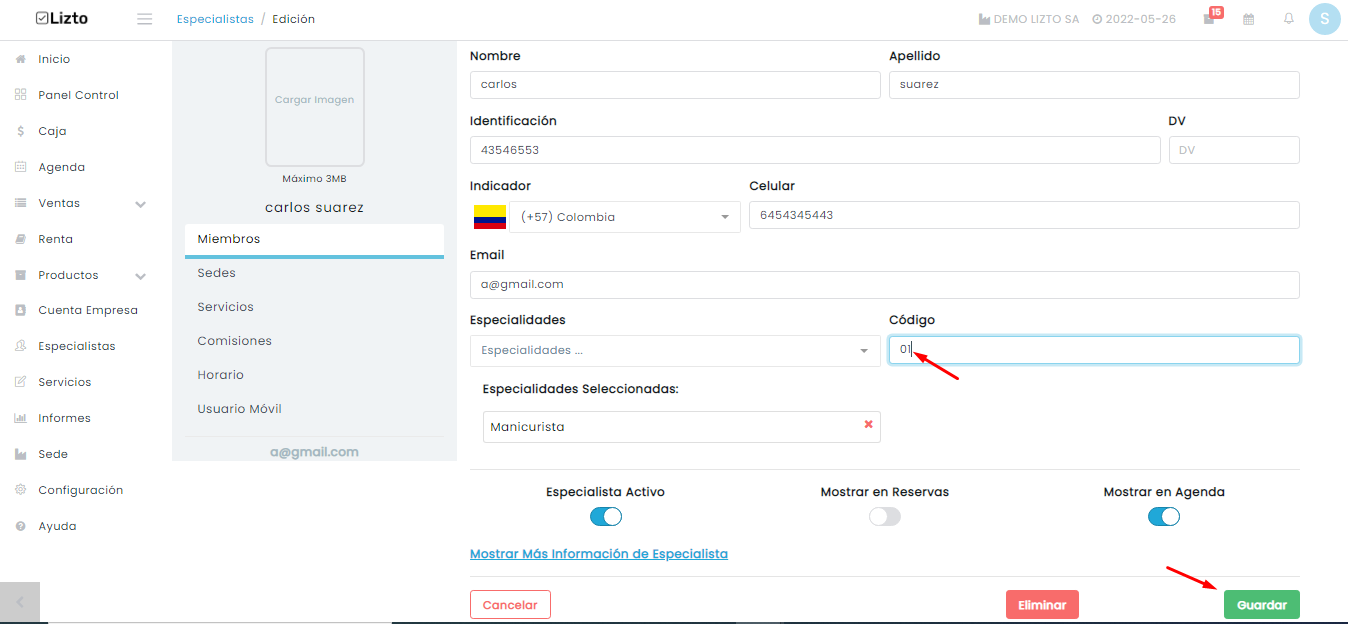This screenshot has height=624, width=1348.
Task: Open Configuración gear in sidebar
Action: tap(20, 490)
